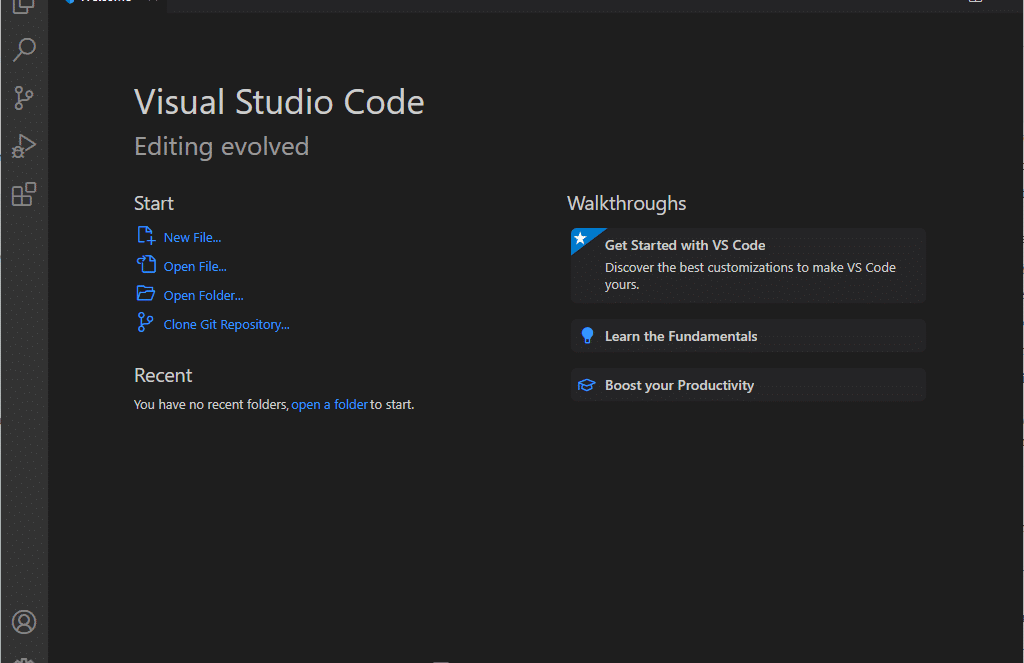Open the Search view in activity bar
Viewport: 1024px width, 663px height.
pos(24,50)
